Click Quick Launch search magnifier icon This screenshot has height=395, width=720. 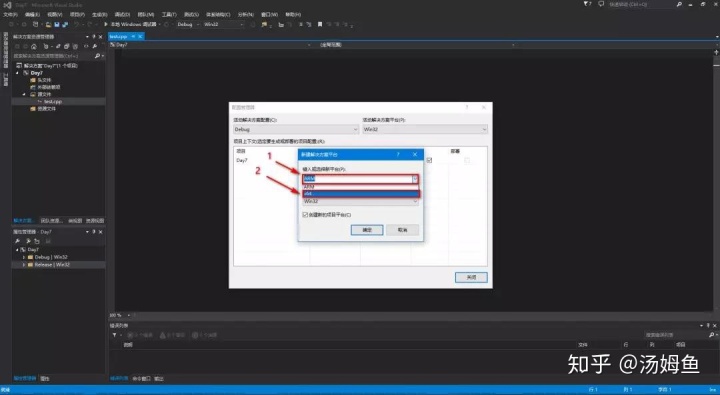coord(679,4)
